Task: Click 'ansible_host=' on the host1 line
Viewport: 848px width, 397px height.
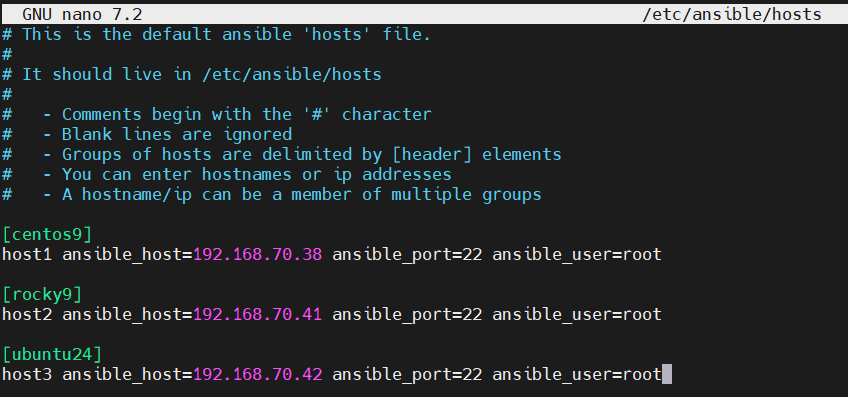Action: tap(128, 255)
